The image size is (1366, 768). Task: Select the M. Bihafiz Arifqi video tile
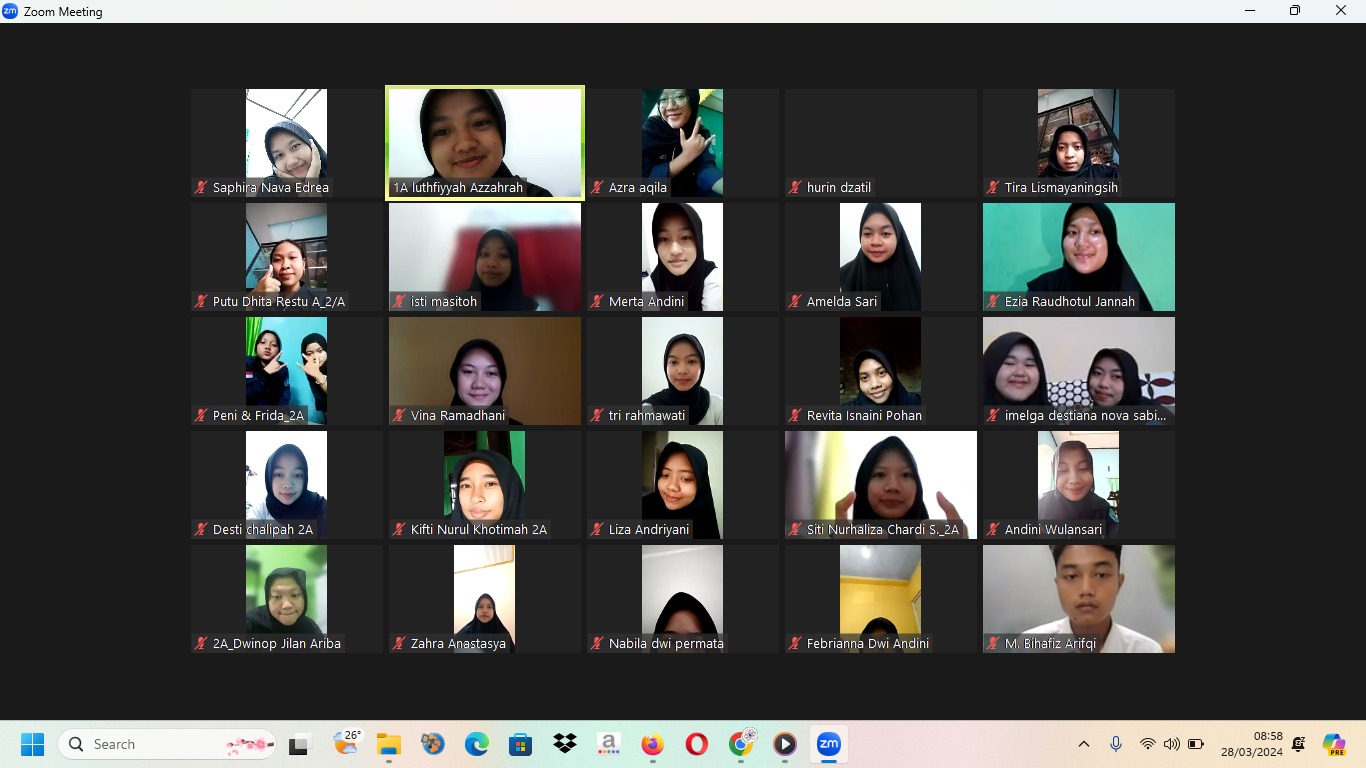[1078, 598]
